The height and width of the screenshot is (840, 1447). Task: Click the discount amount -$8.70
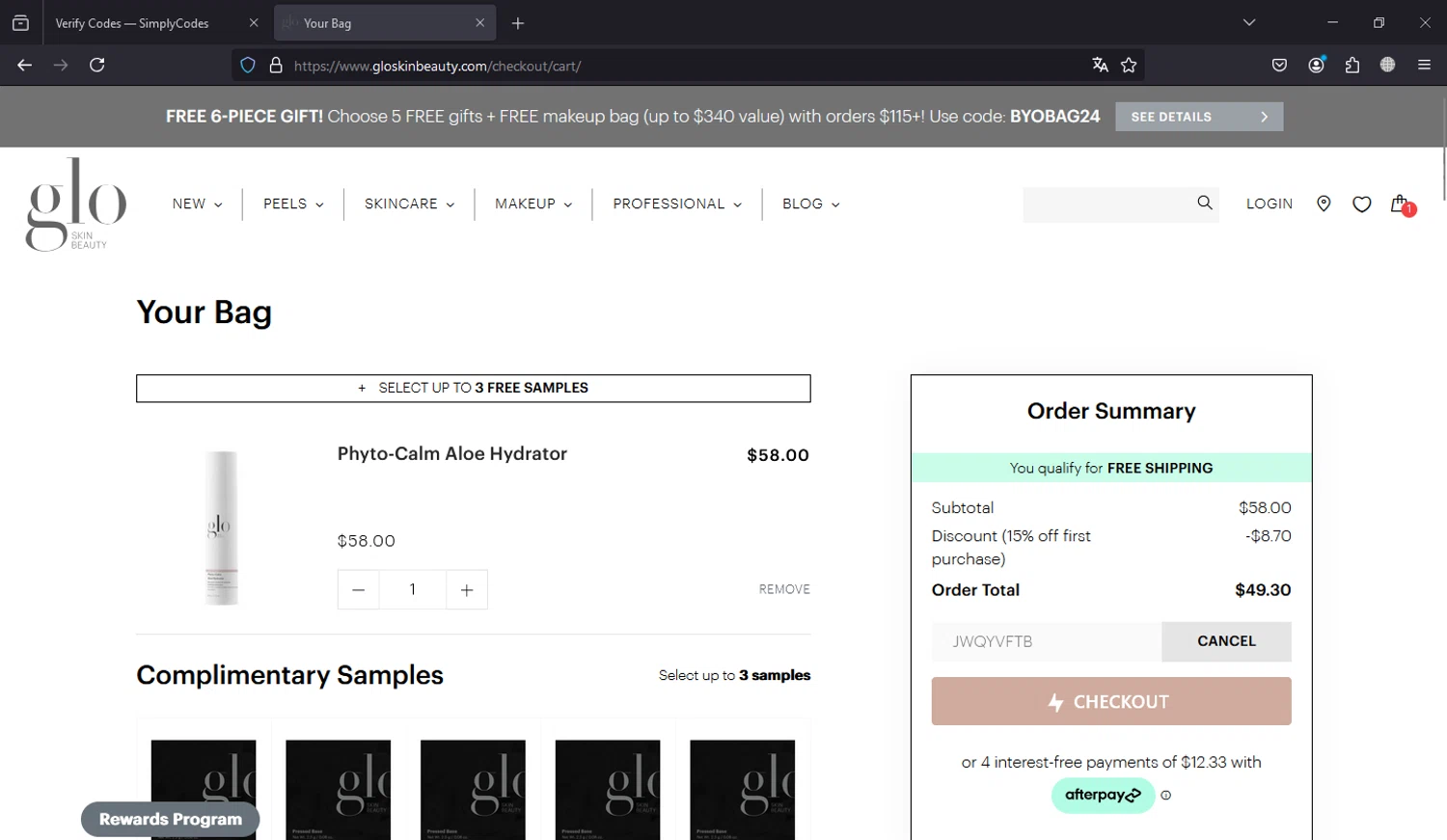(1268, 536)
